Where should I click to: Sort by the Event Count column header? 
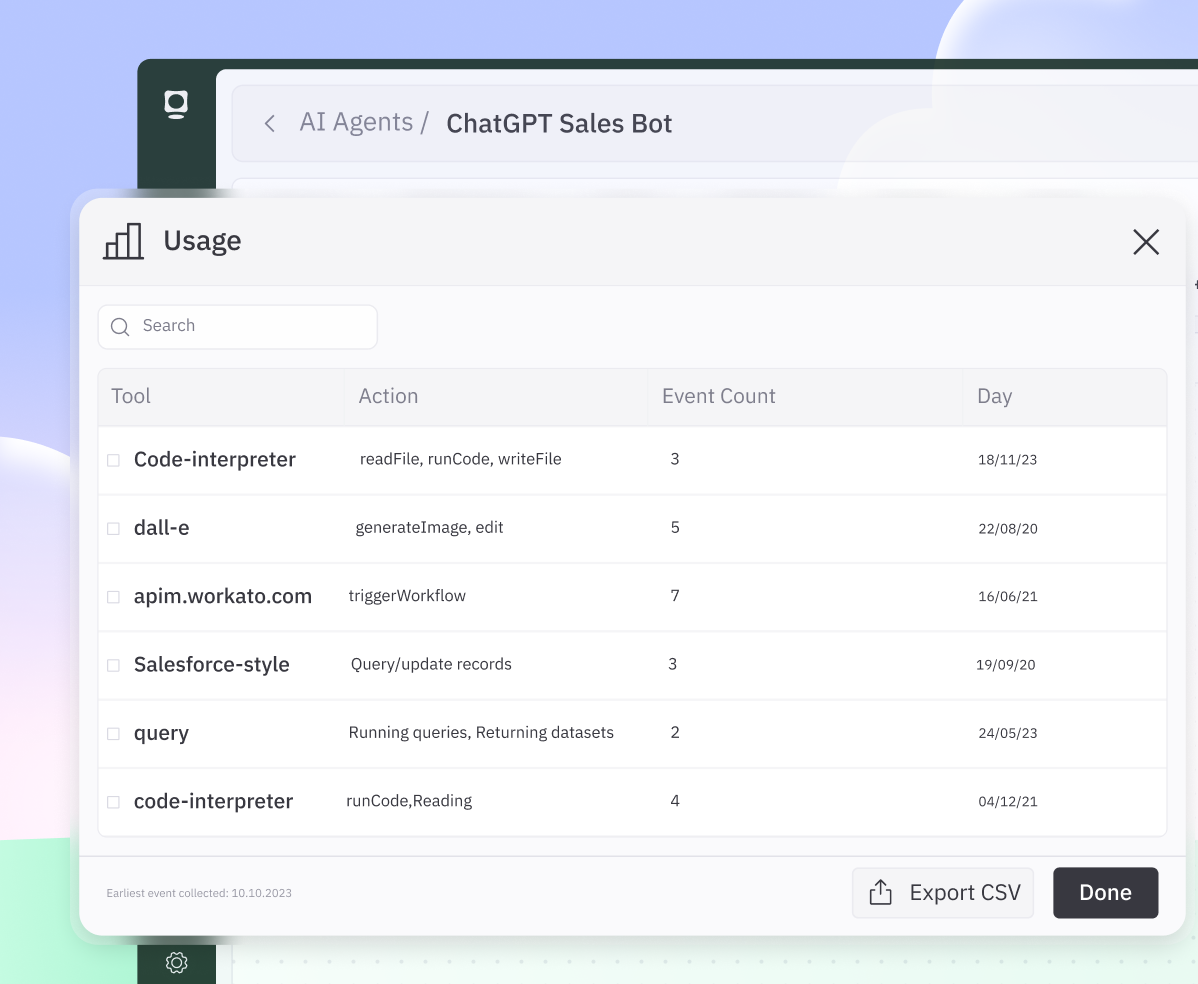pyautogui.click(x=718, y=396)
